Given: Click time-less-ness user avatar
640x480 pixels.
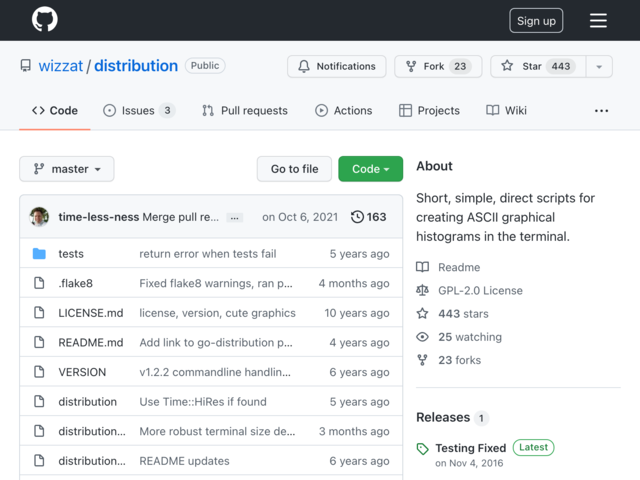Looking at the screenshot, I should click(39, 217).
